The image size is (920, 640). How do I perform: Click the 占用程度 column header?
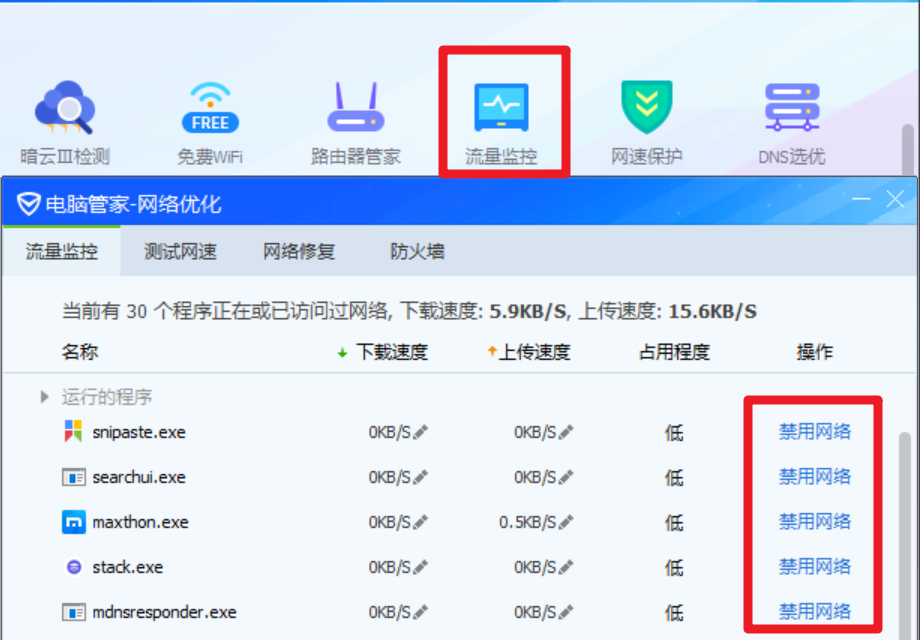tap(674, 352)
